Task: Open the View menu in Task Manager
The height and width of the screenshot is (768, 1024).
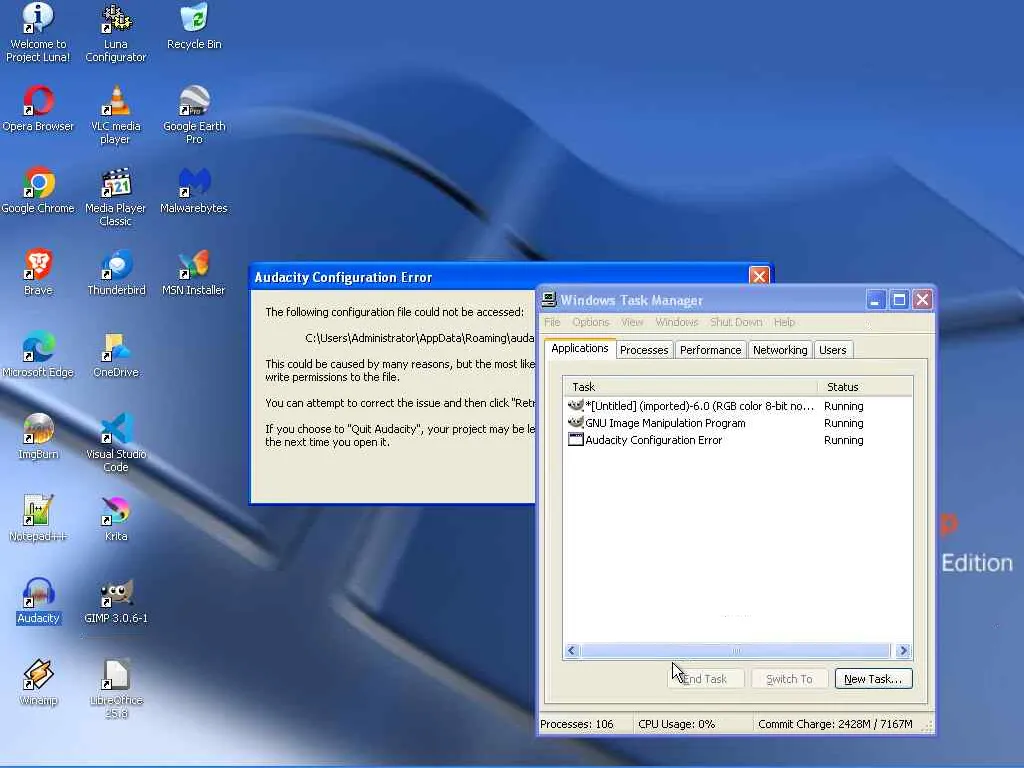Action: pos(632,322)
